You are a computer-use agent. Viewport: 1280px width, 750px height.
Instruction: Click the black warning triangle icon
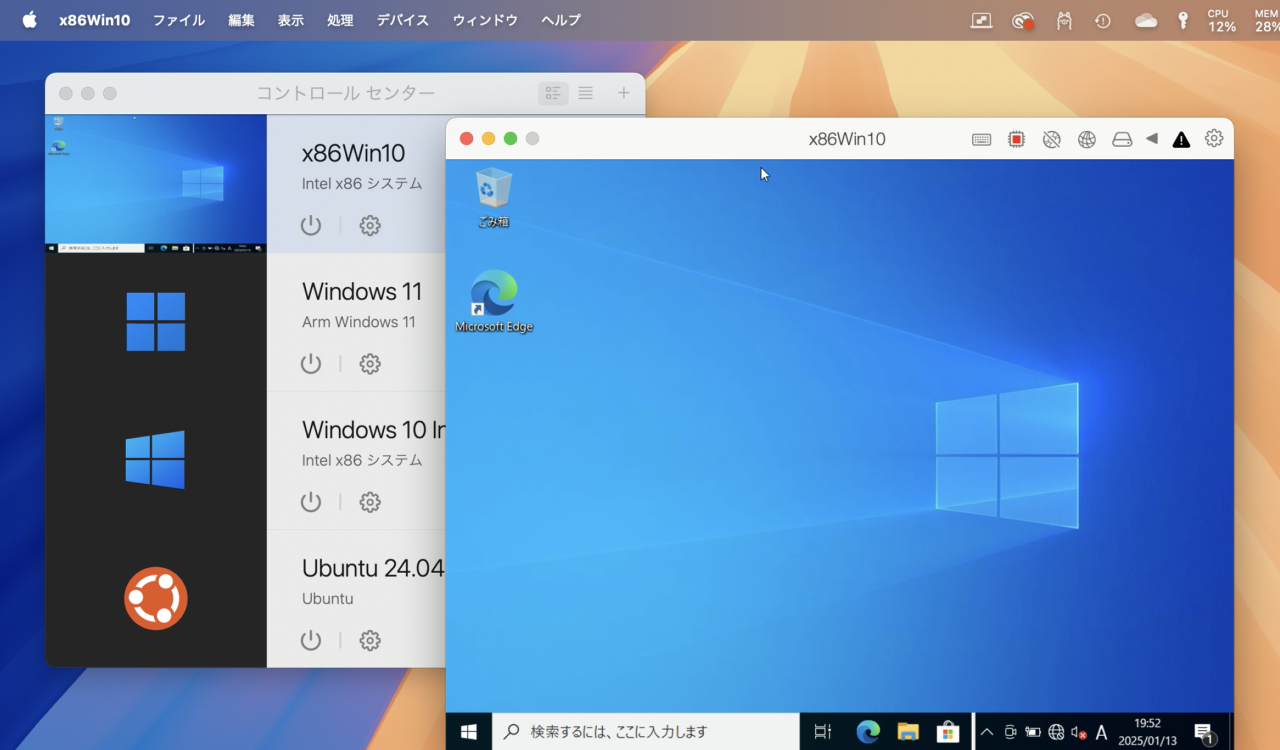click(x=1181, y=140)
